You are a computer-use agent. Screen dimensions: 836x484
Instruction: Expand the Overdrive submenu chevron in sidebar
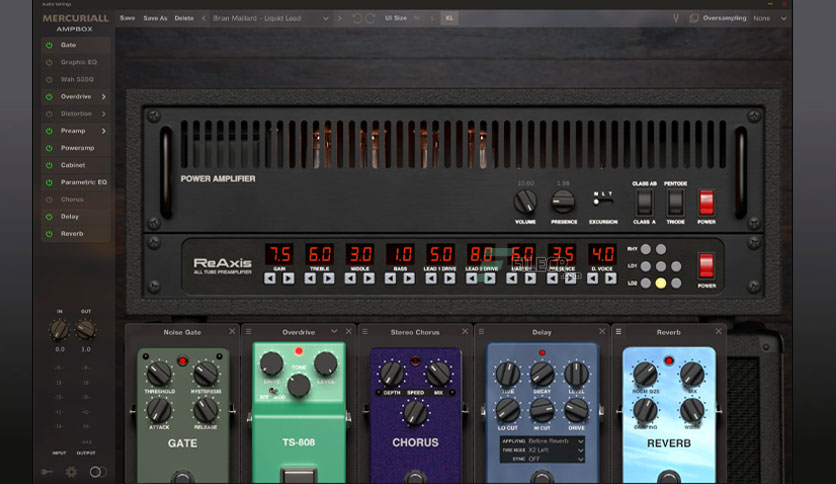[x=103, y=96]
